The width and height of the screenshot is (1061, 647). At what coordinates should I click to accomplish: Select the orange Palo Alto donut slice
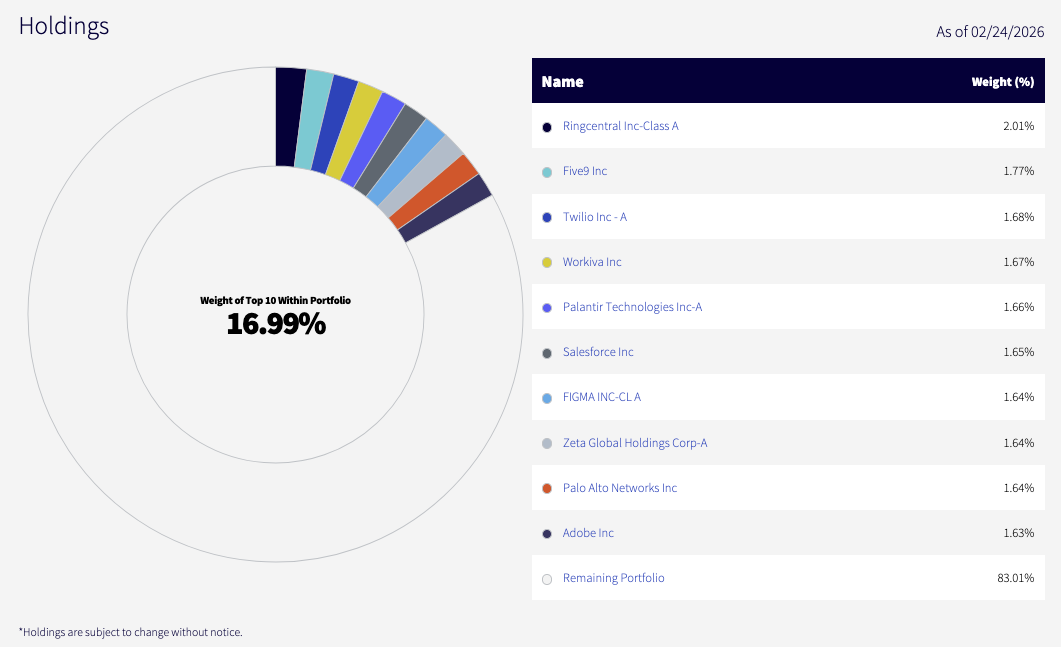435,192
